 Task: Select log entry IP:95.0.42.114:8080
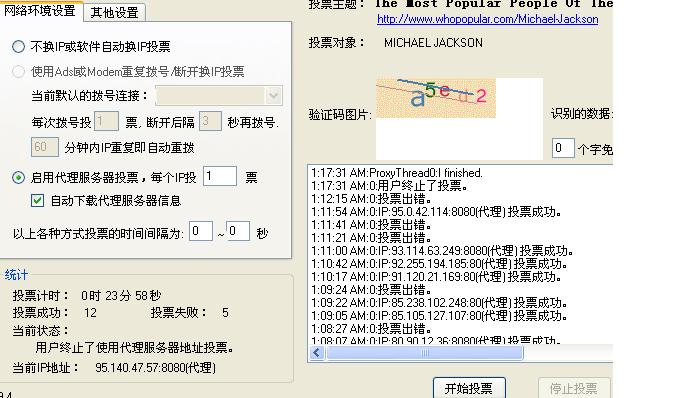point(436,212)
